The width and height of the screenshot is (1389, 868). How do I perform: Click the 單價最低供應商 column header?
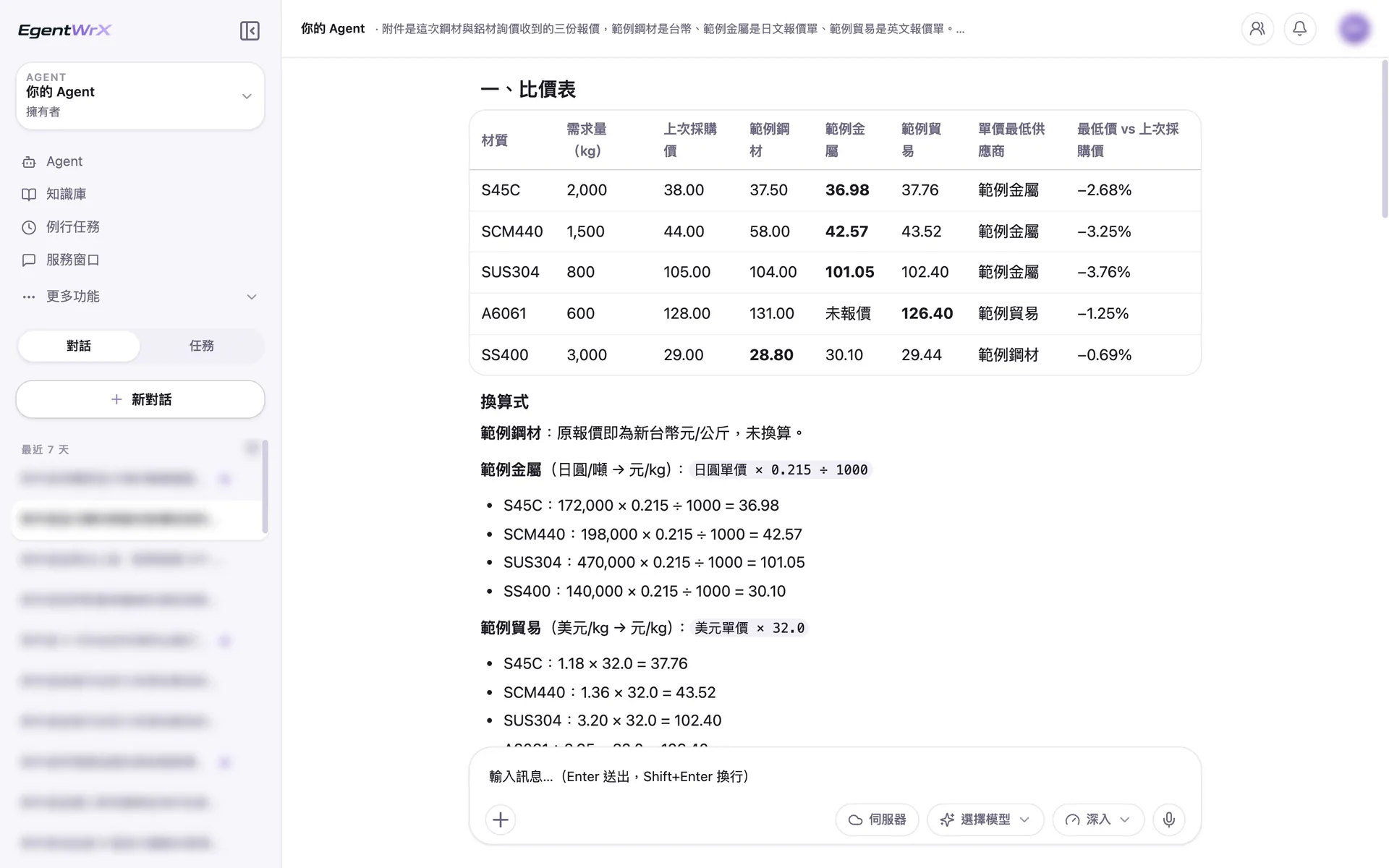[1011, 140]
